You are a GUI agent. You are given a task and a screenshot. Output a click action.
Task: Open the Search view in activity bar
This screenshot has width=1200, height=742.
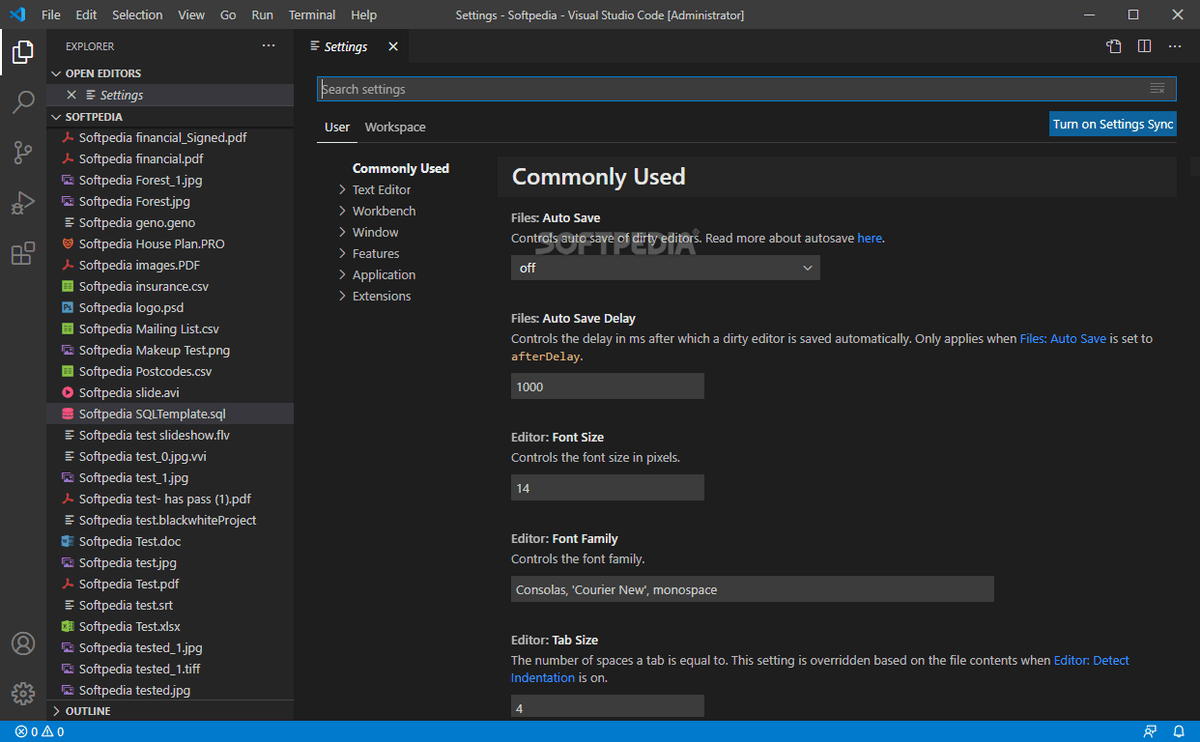[x=23, y=102]
